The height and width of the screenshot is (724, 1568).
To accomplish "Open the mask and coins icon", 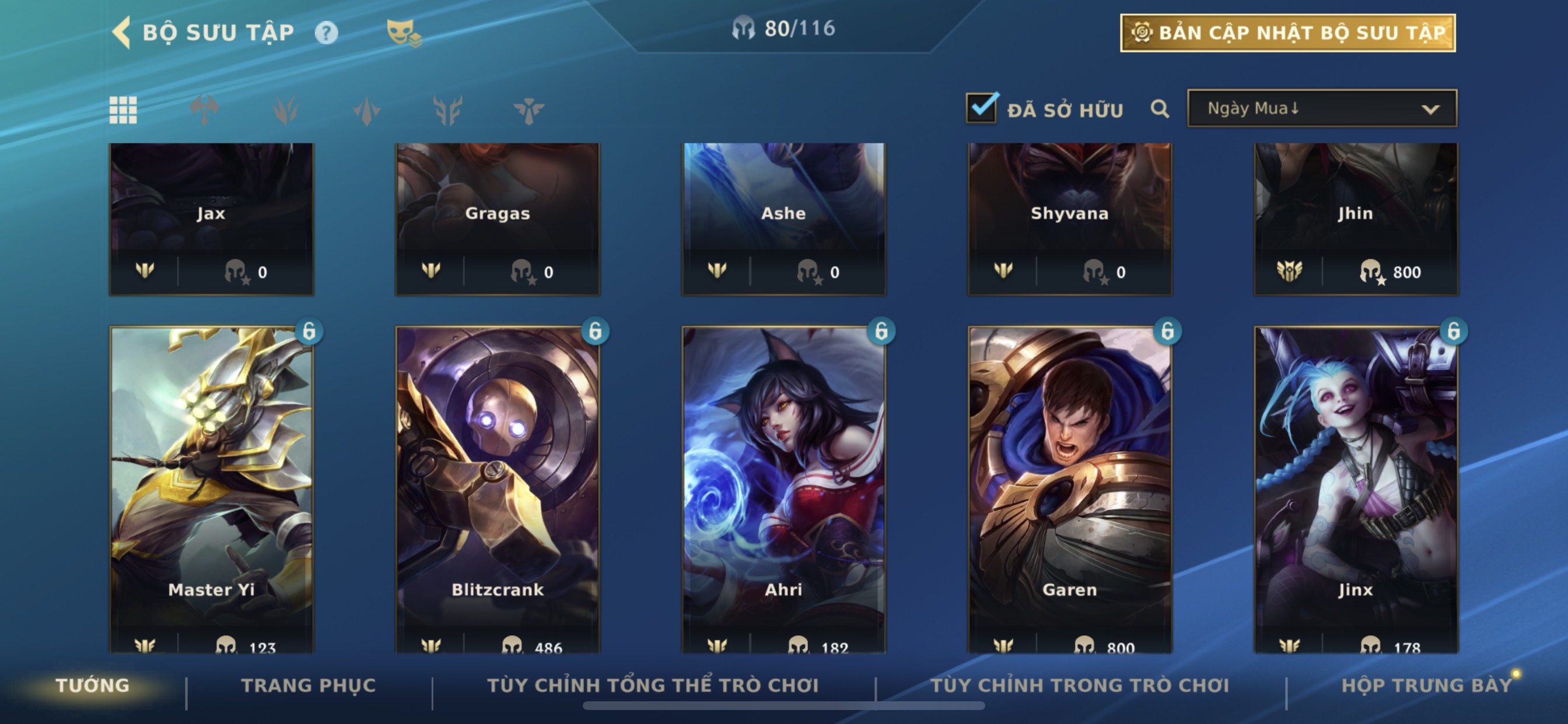I will click(x=404, y=32).
